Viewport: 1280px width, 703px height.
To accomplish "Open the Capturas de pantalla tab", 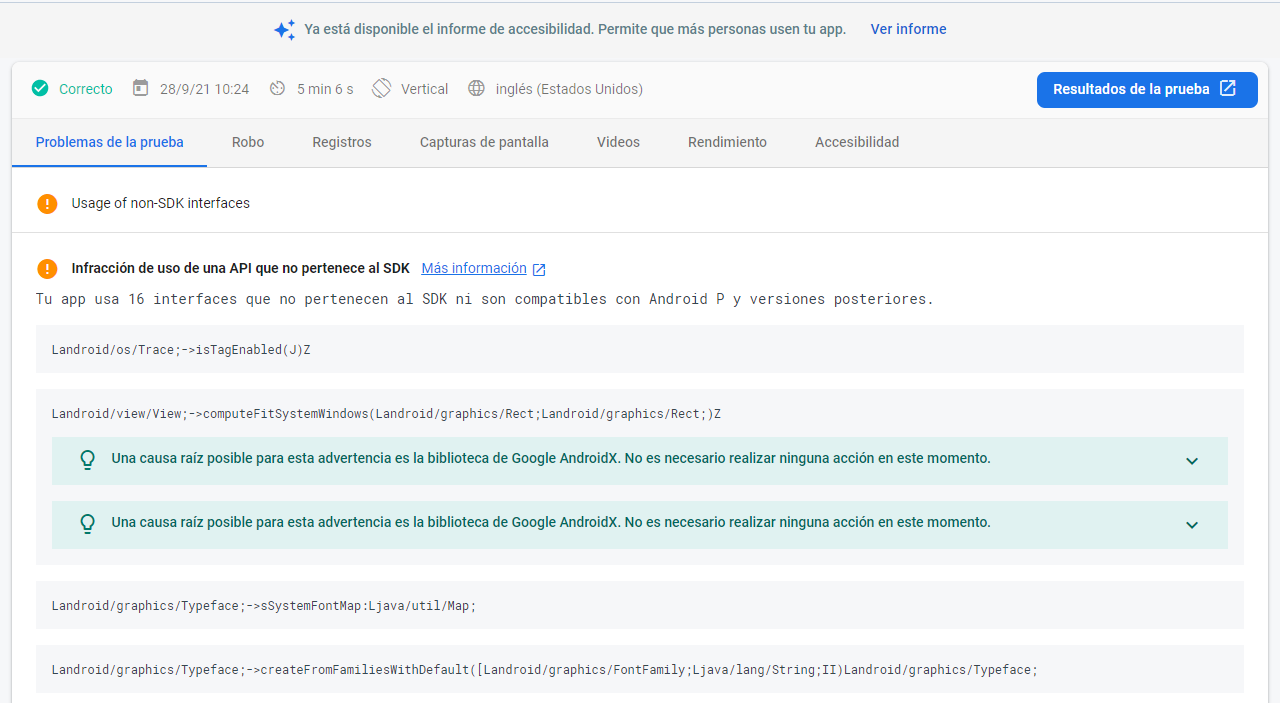I will coord(484,142).
